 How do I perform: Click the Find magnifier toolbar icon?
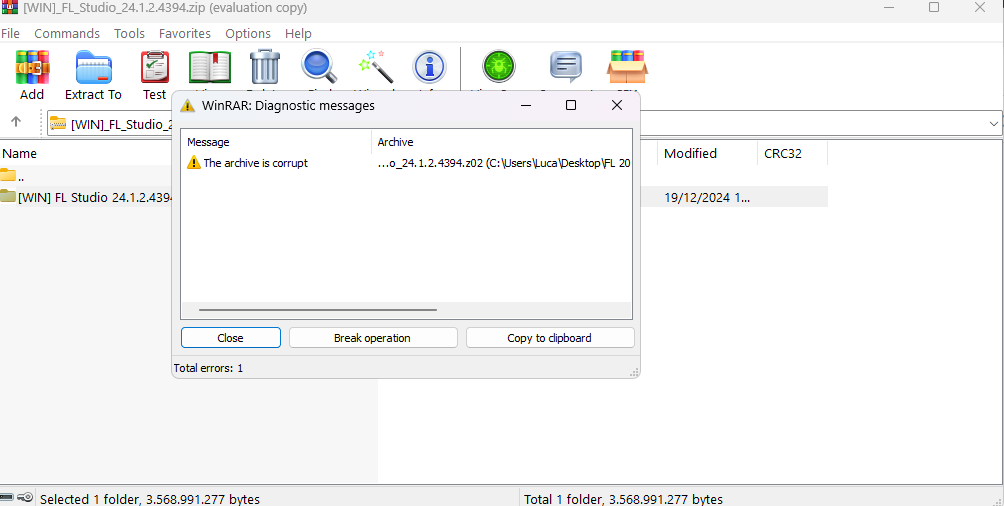coord(320,67)
